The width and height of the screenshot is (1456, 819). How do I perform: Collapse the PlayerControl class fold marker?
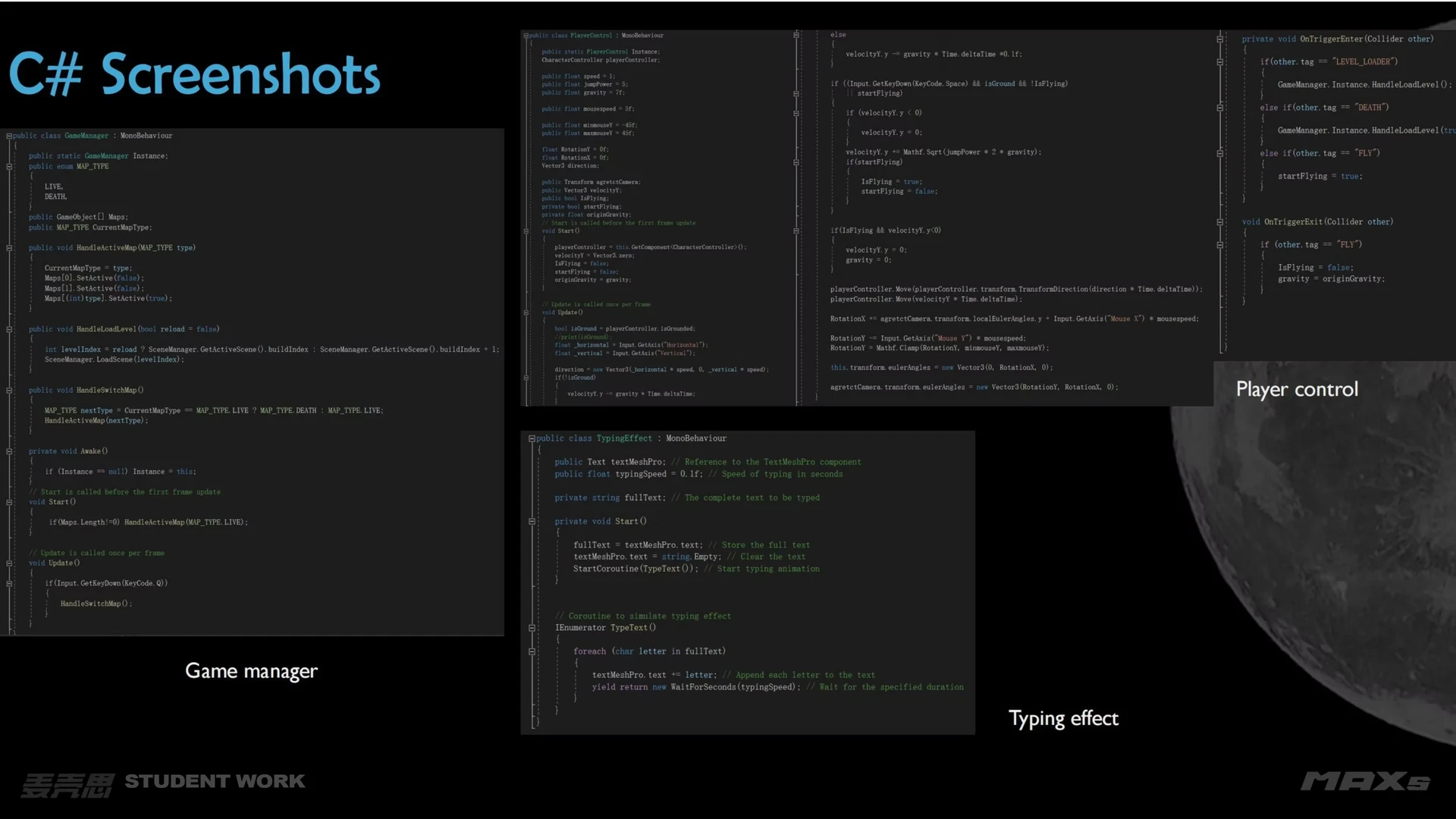(526, 36)
